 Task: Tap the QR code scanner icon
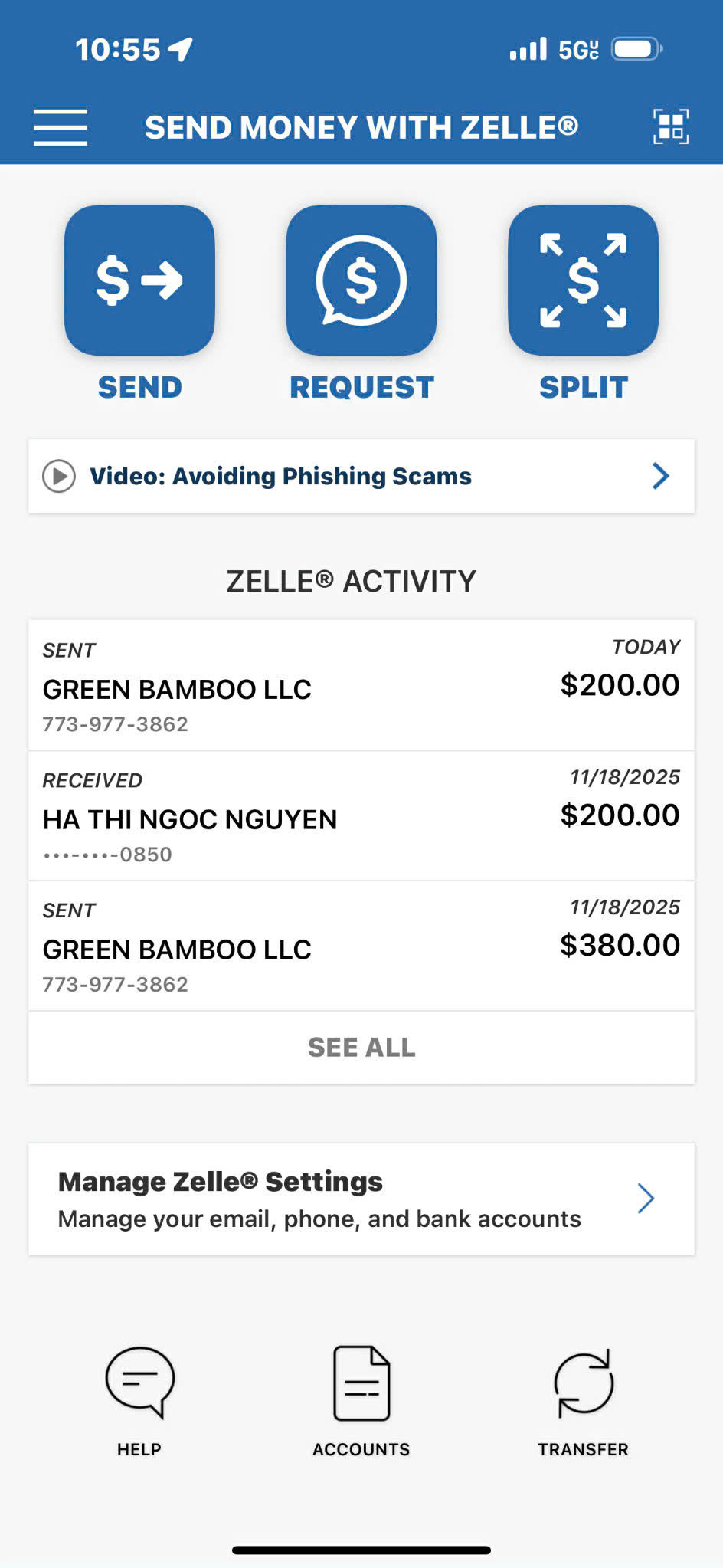pos(670,126)
